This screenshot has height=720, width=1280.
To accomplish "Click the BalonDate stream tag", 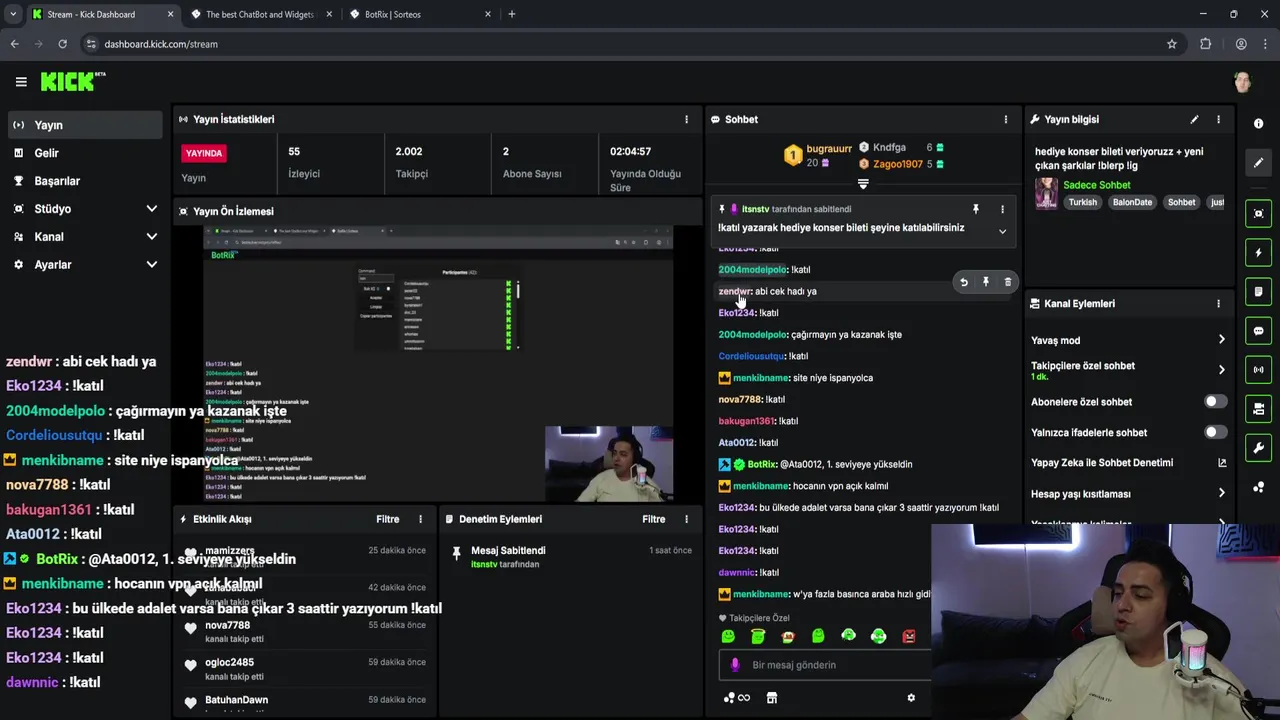I will (x=1132, y=202).
